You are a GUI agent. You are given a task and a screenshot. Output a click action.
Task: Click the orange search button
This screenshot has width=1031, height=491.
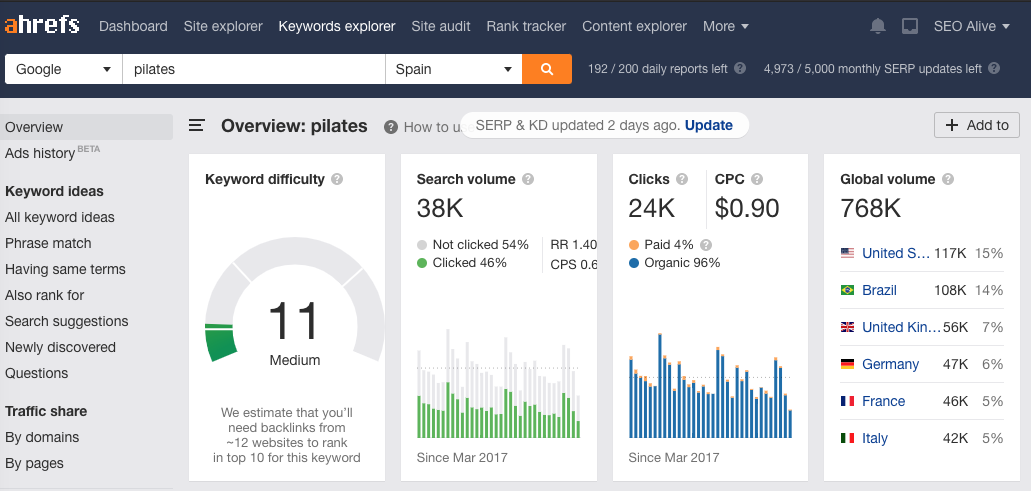click(546, 69)
